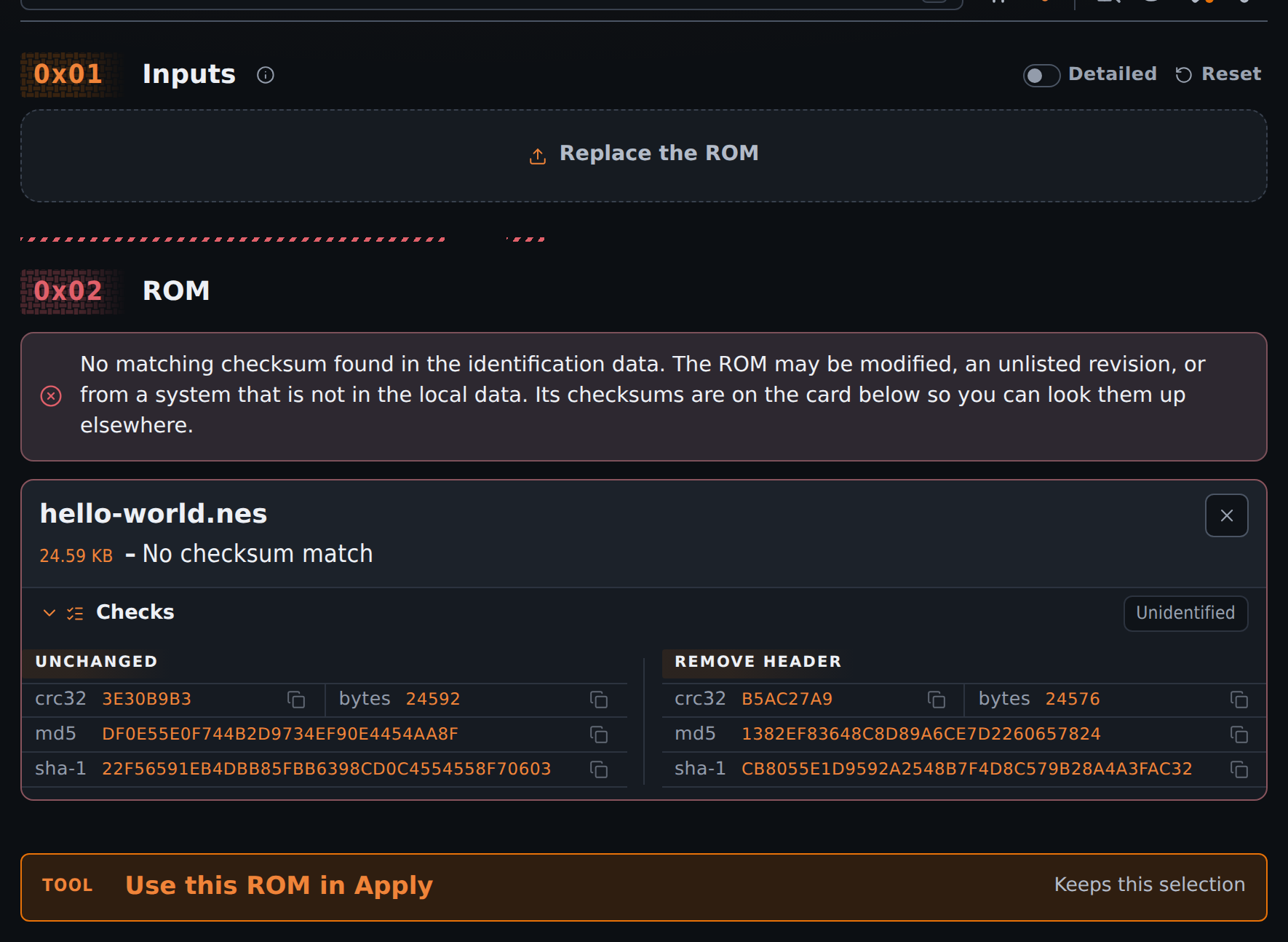The height and width of the screenshot is (942, 1288).
Task: Close the hello-world.nes card
Action: click(1227, 515)
